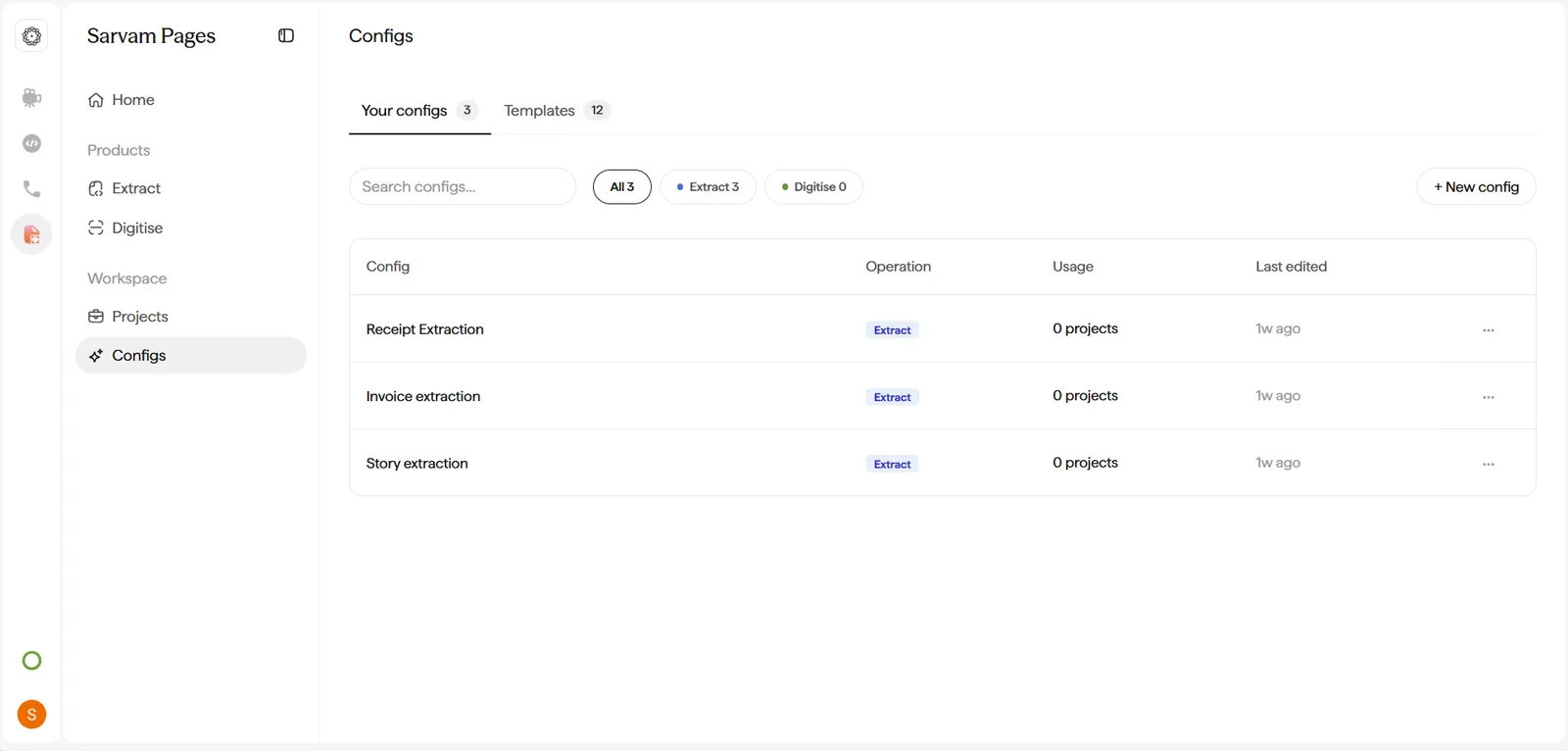Click the Config column header

pyautogui.click(x=388, y=267)
